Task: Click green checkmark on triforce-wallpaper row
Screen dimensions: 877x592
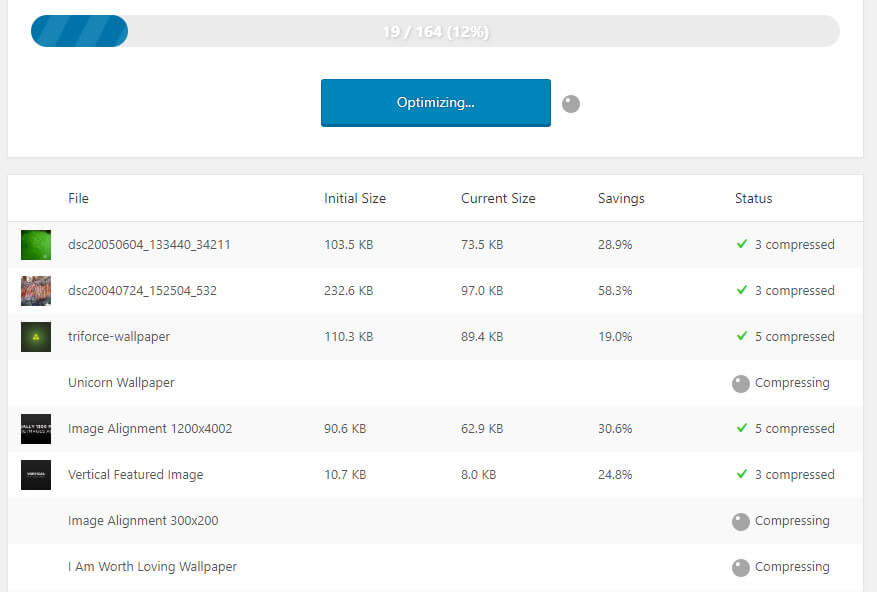Action: point(741,336)
